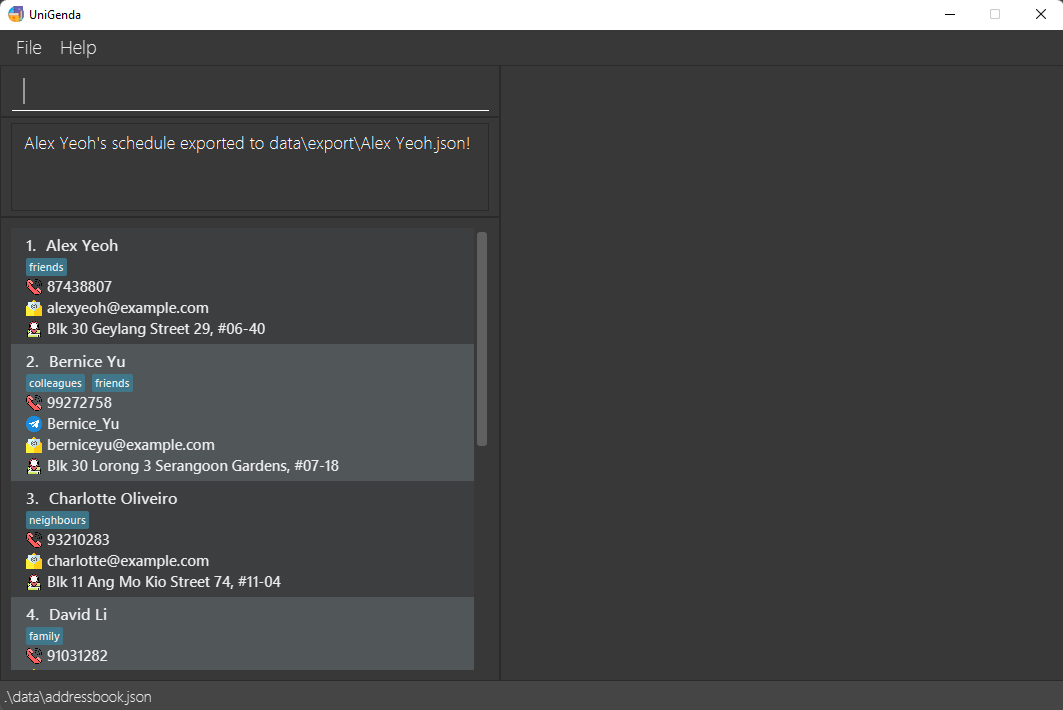This screenshot has width=1063, height=710.
Task: Click the family tag under David Li
Action: tap(44, 636)
